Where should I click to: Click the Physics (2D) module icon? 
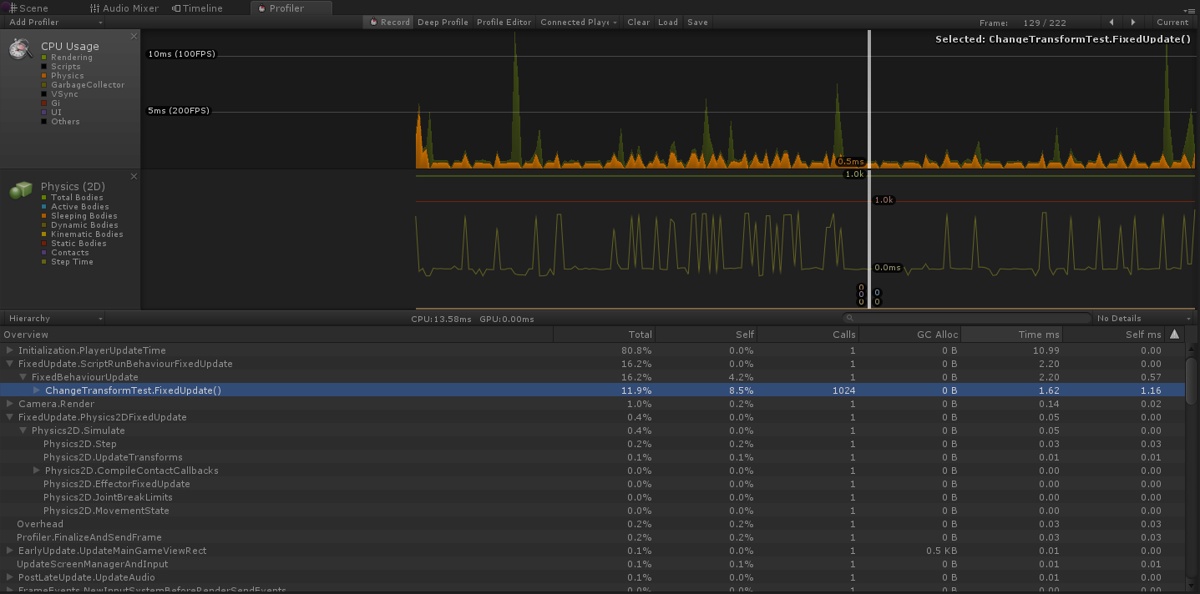click(20, 189)
